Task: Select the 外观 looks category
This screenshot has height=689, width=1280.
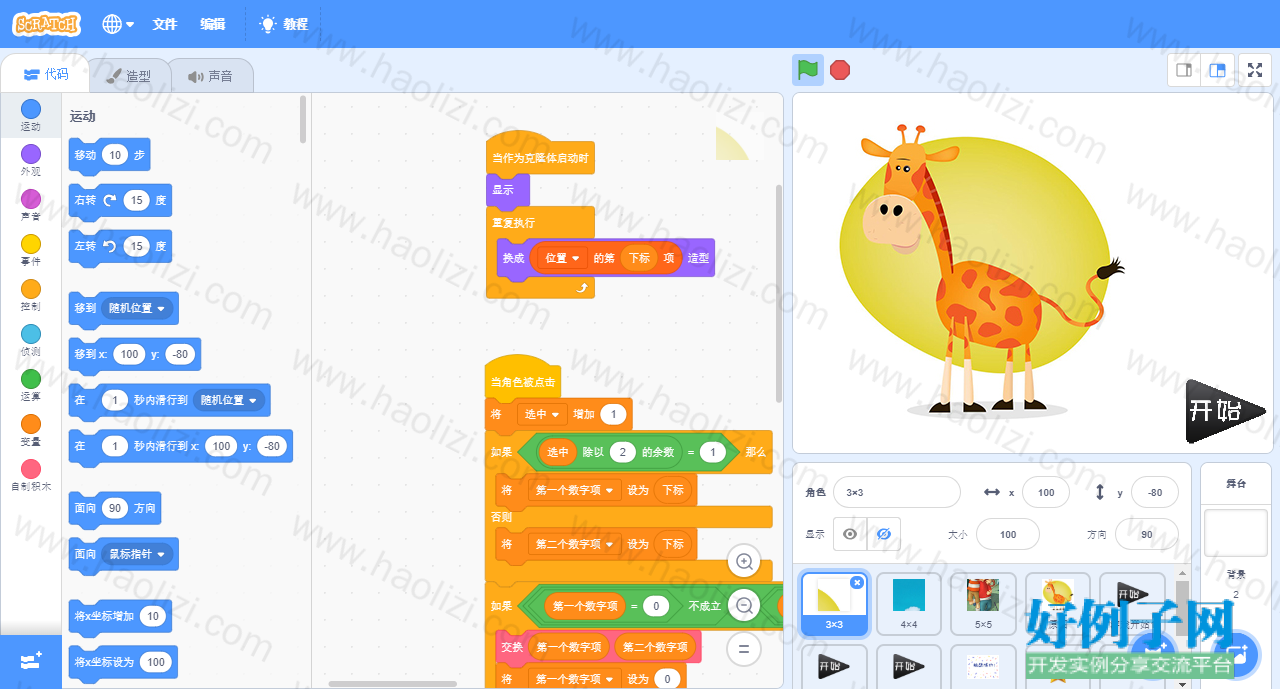Action: pyautogui.click(x=31, y=160)
